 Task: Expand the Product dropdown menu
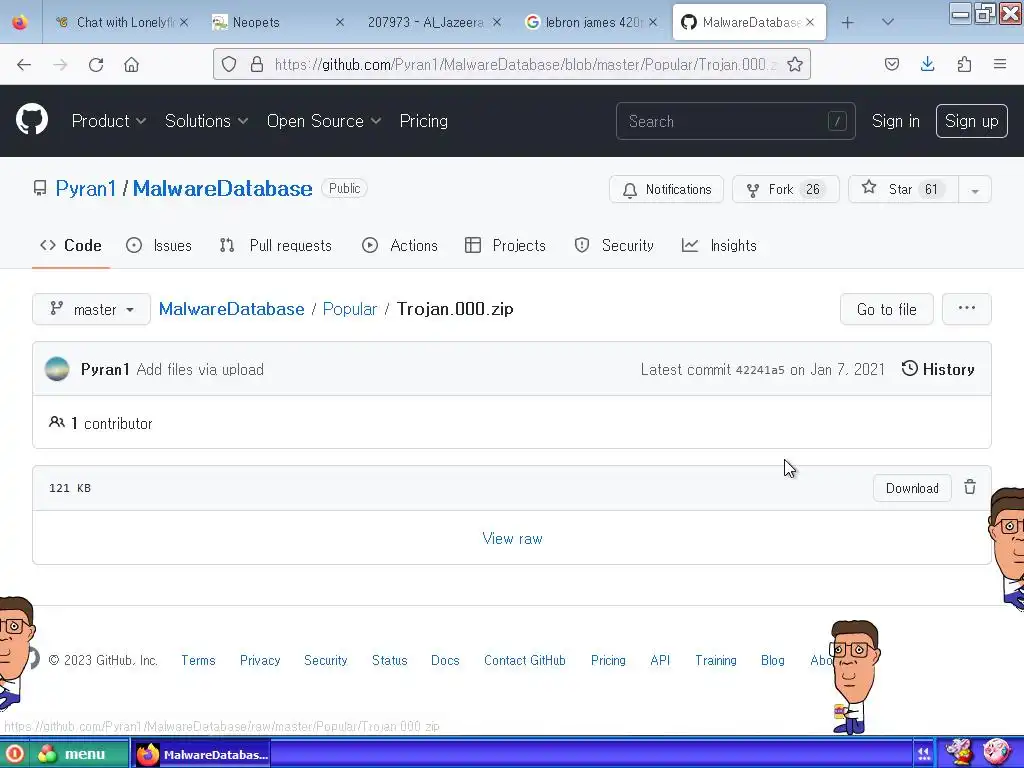[108, 121]
